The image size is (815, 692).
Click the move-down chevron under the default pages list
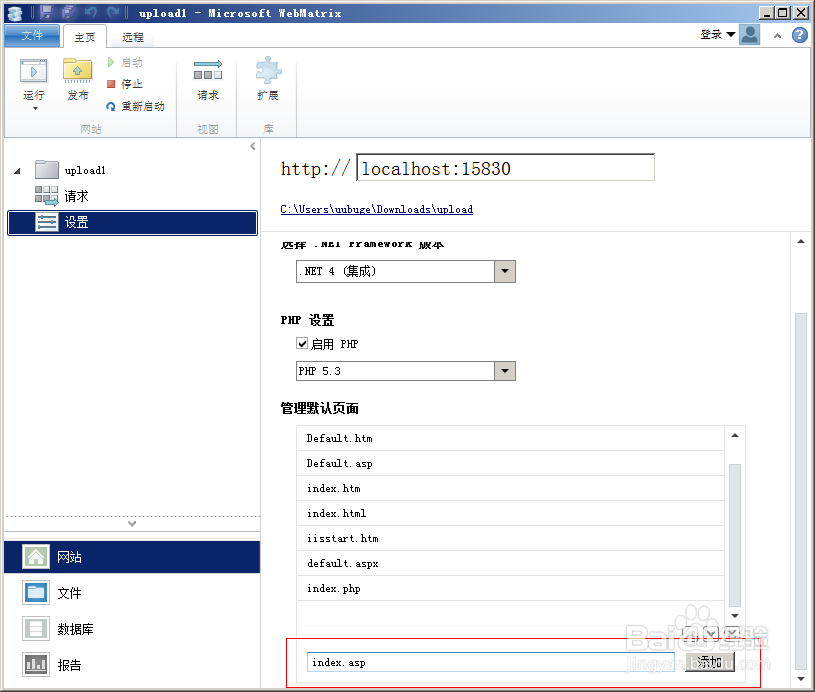[x=711, y=633]
